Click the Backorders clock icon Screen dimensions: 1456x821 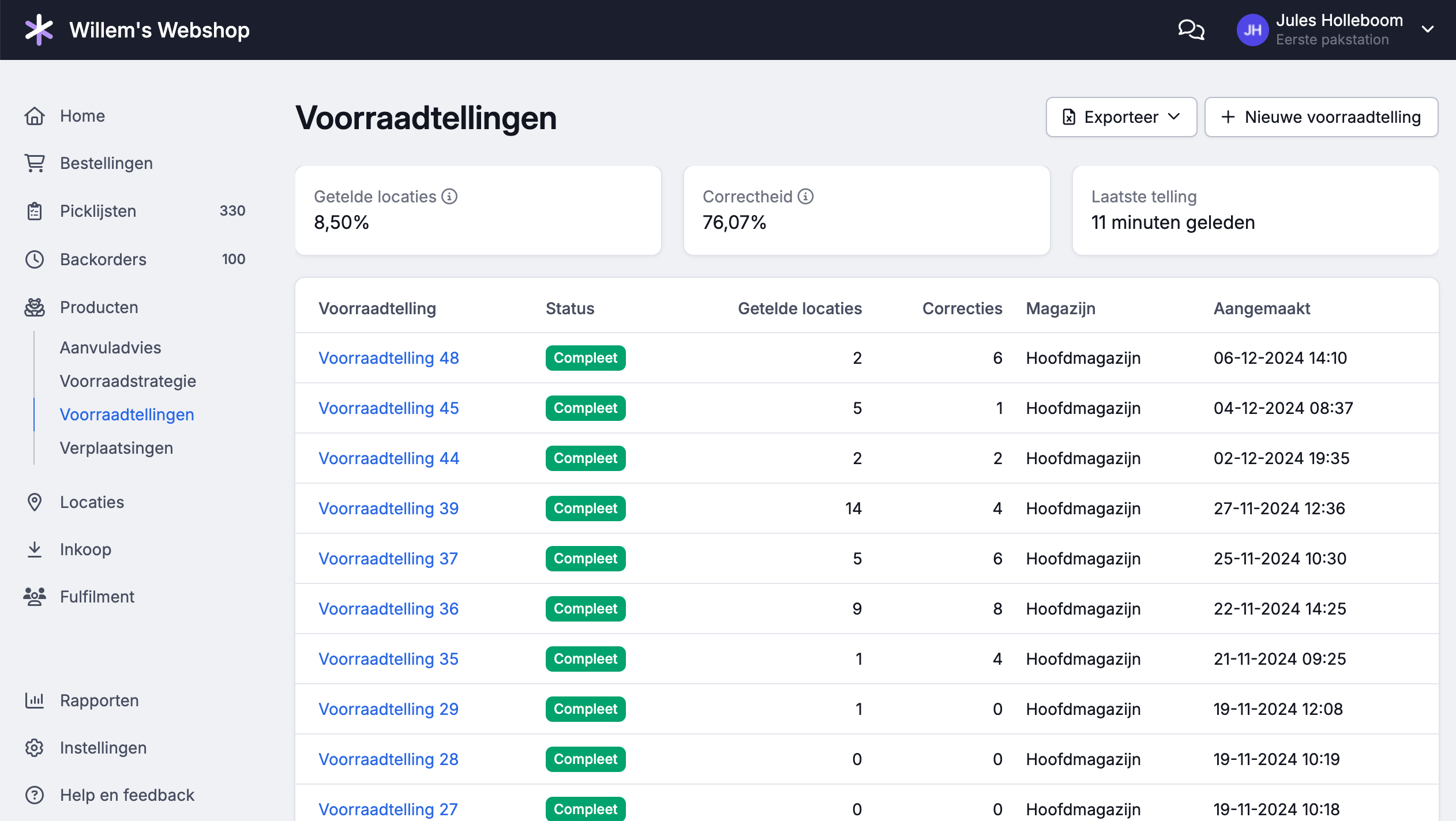35,259
